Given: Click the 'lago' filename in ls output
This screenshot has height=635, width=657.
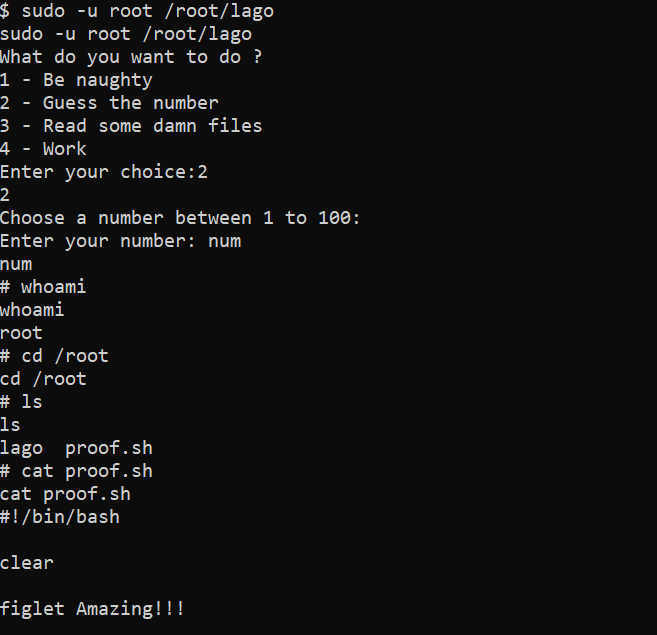Looking at the screenshot, I should click(x=21, y=449).
